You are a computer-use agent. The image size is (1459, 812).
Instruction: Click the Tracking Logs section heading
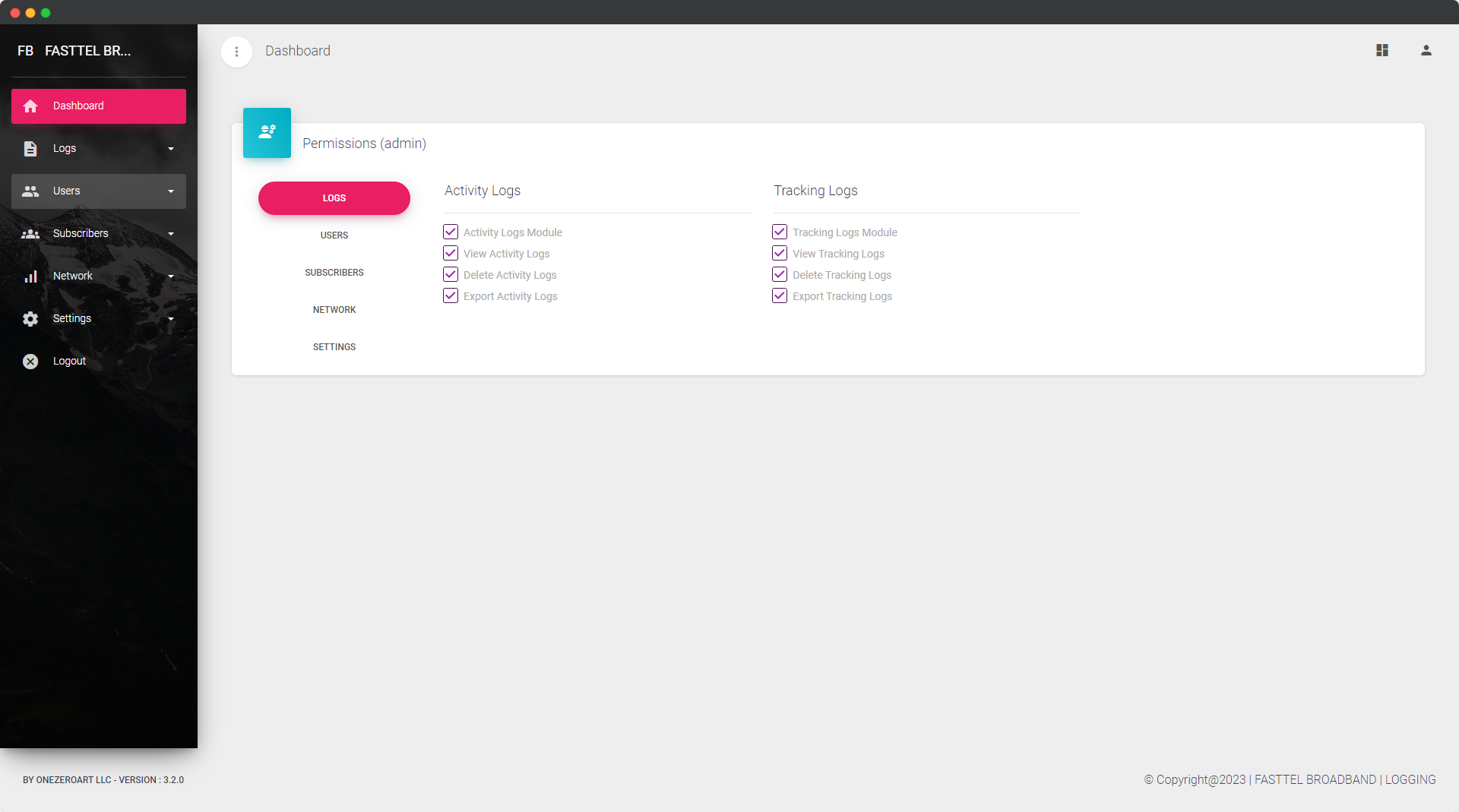pos(815,191)
